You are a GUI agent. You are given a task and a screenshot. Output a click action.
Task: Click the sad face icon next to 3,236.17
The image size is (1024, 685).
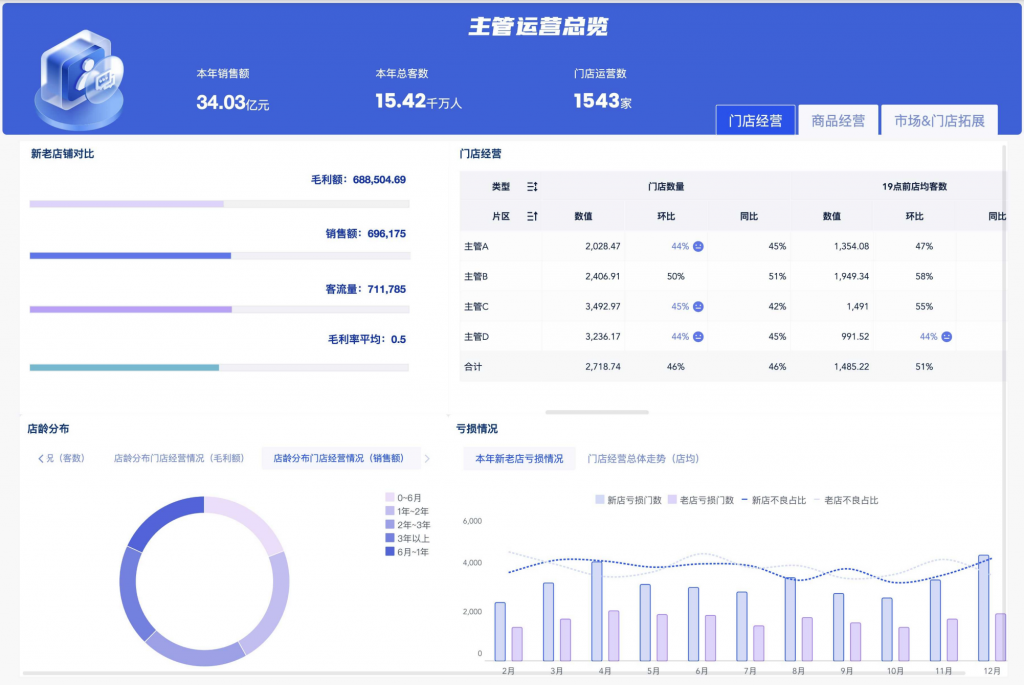tap(698, 336)
